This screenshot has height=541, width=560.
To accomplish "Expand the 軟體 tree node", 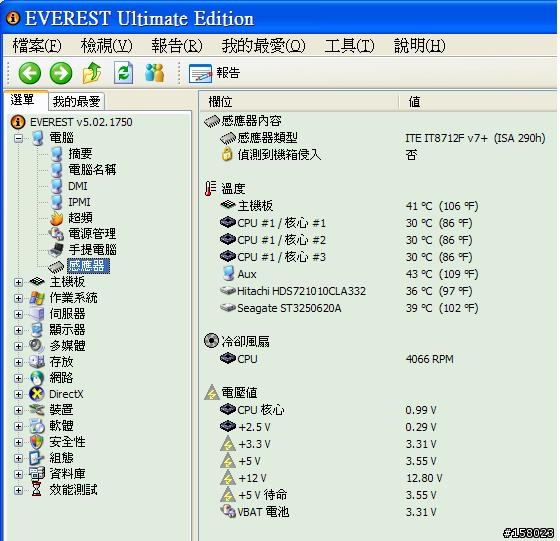I will [x=19, y=426].
